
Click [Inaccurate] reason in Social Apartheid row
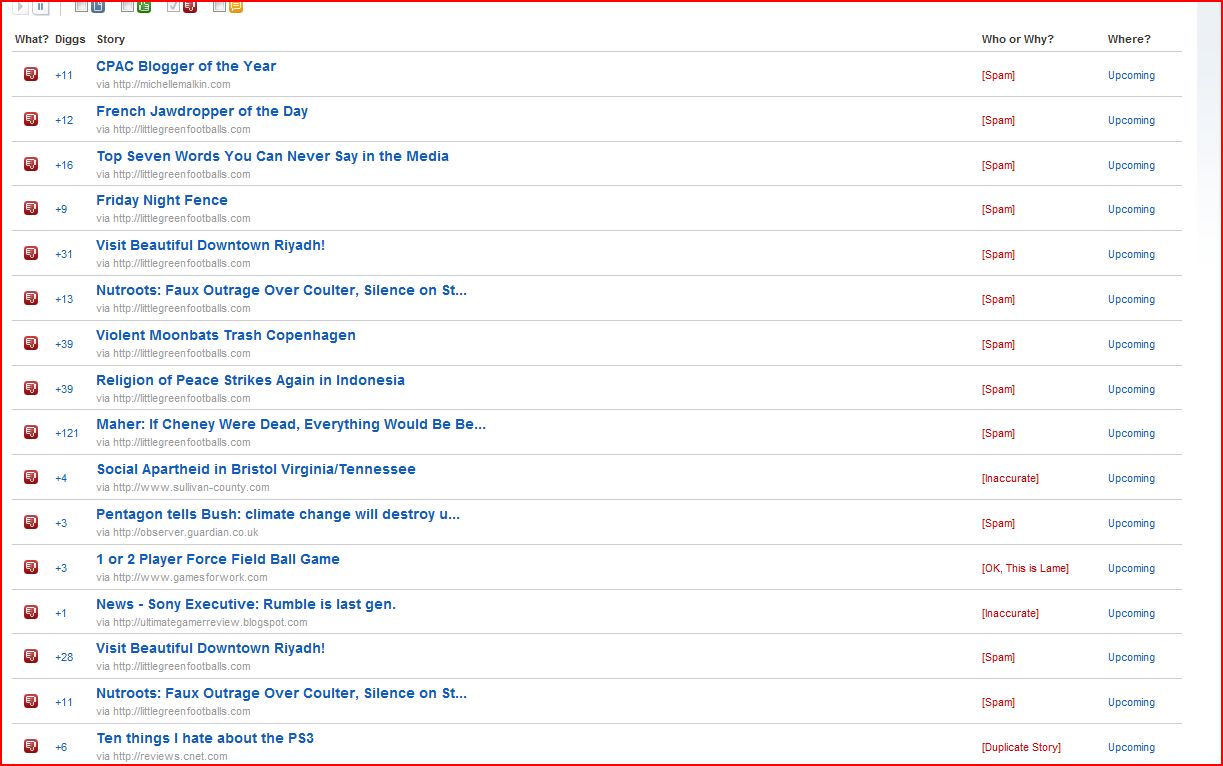pos(1010,478)
